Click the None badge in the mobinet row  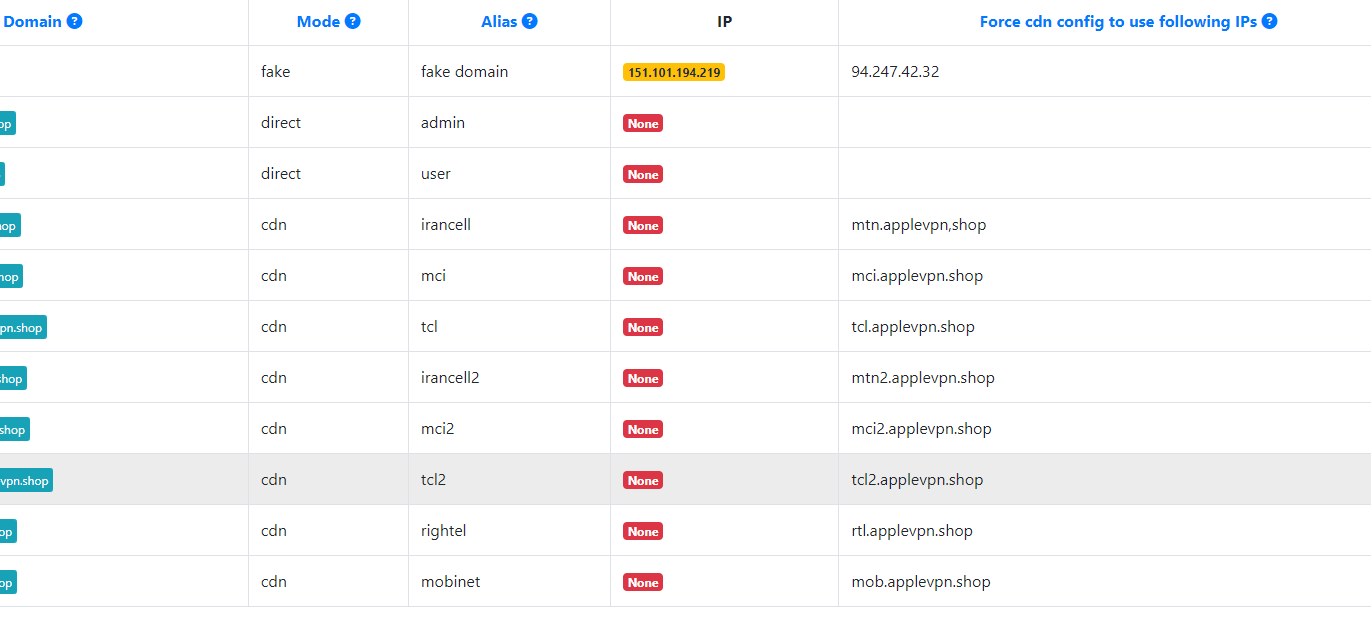coord(643,582)
